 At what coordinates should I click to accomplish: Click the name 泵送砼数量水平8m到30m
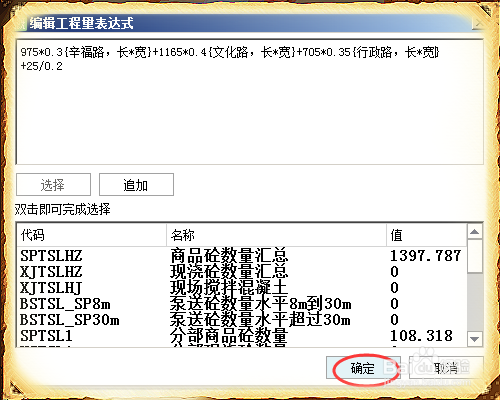tap(261, 304)
